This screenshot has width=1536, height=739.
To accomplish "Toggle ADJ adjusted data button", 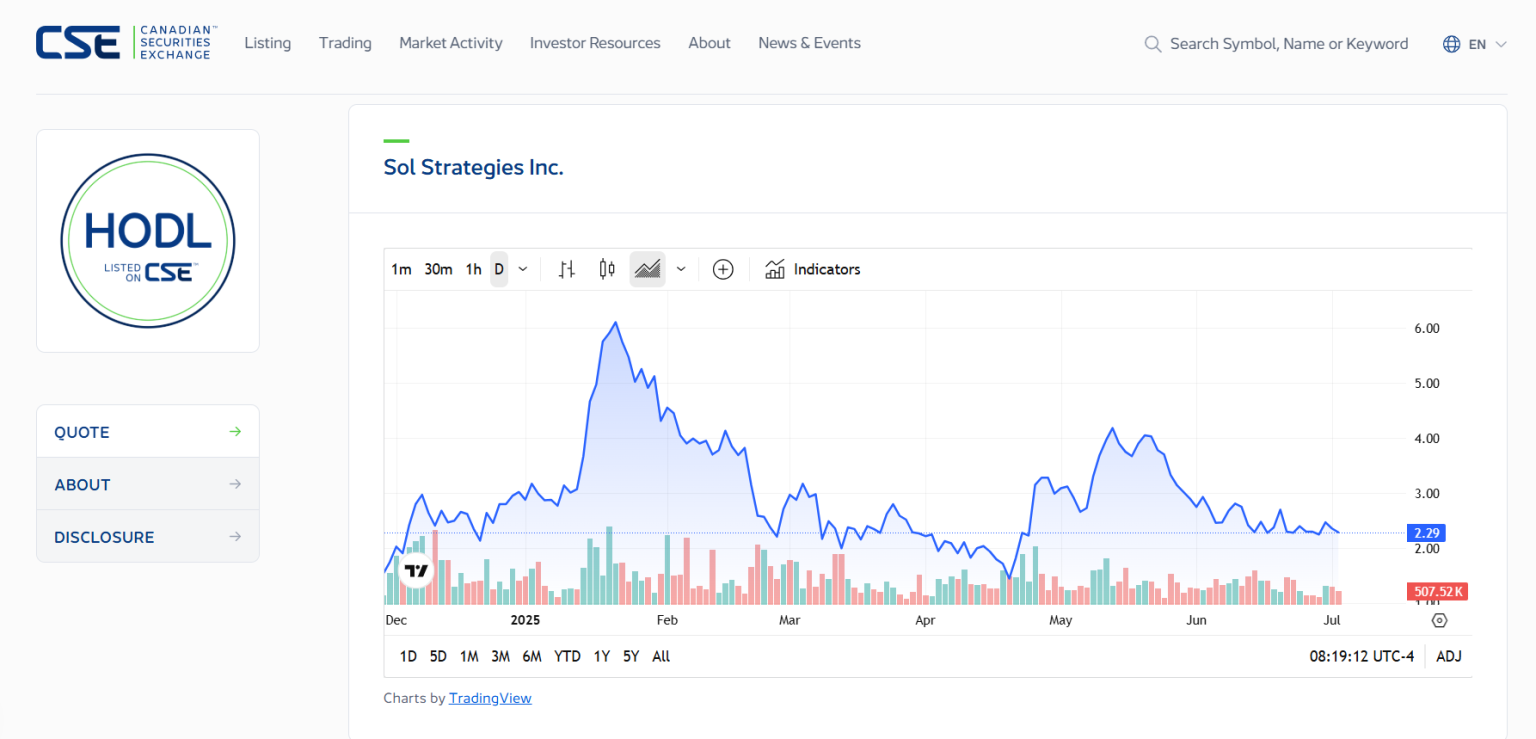I will (1448, 656).
